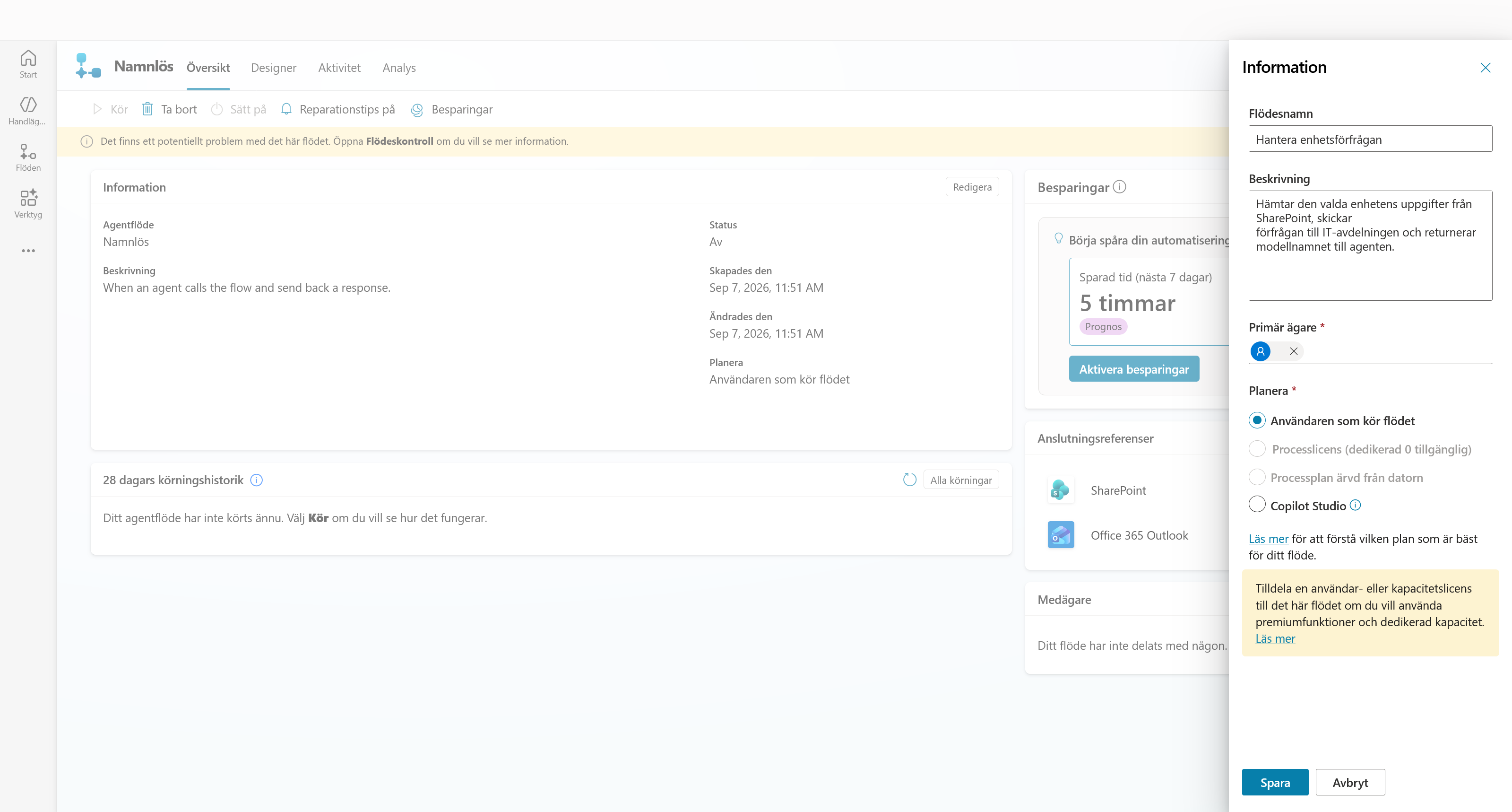Click Aktivera besparingar button
The image size is (1512, 812).
(1133, 369)
